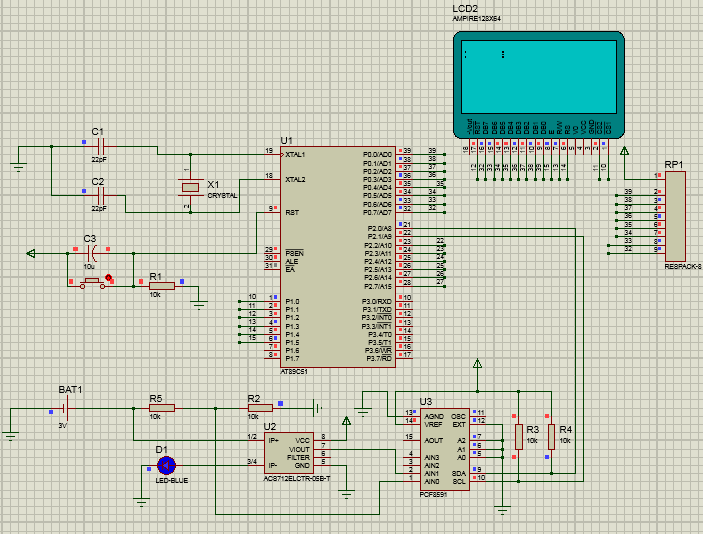Click the RP1 reference label
The image size is (703, 534).
coord(673,165)
